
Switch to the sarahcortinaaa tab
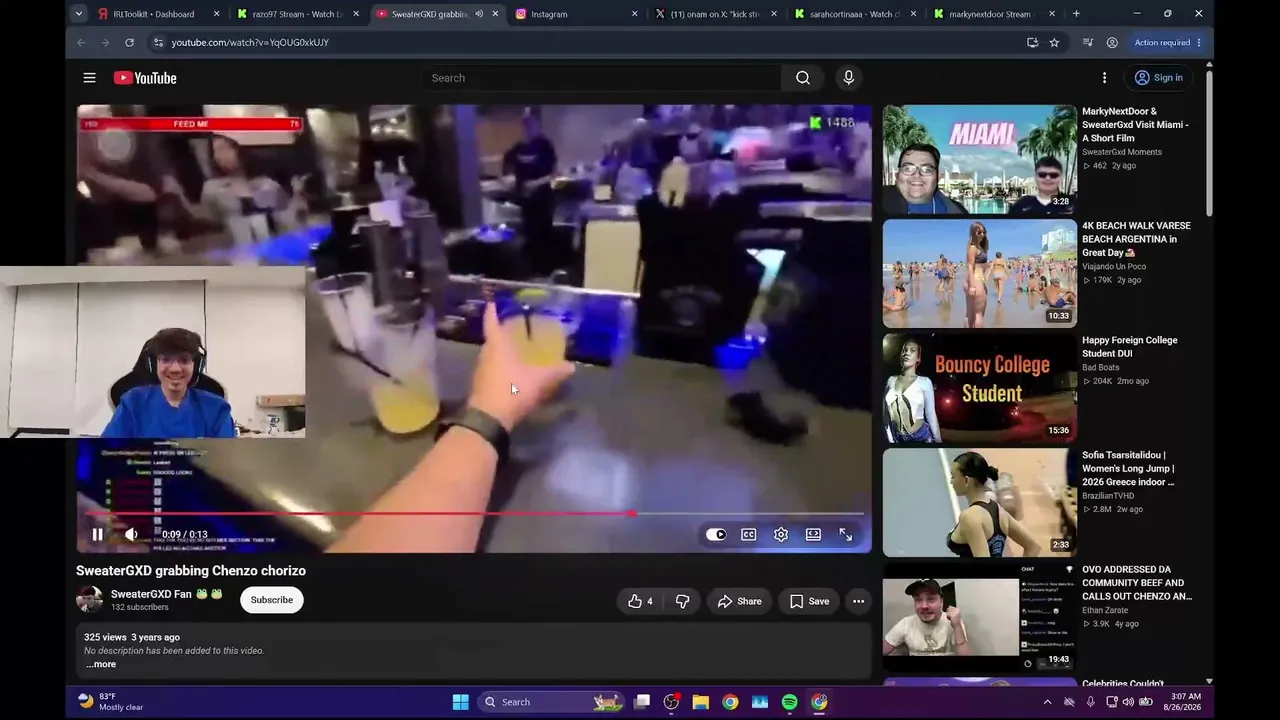pyautogui.click(x=854, y=14)
